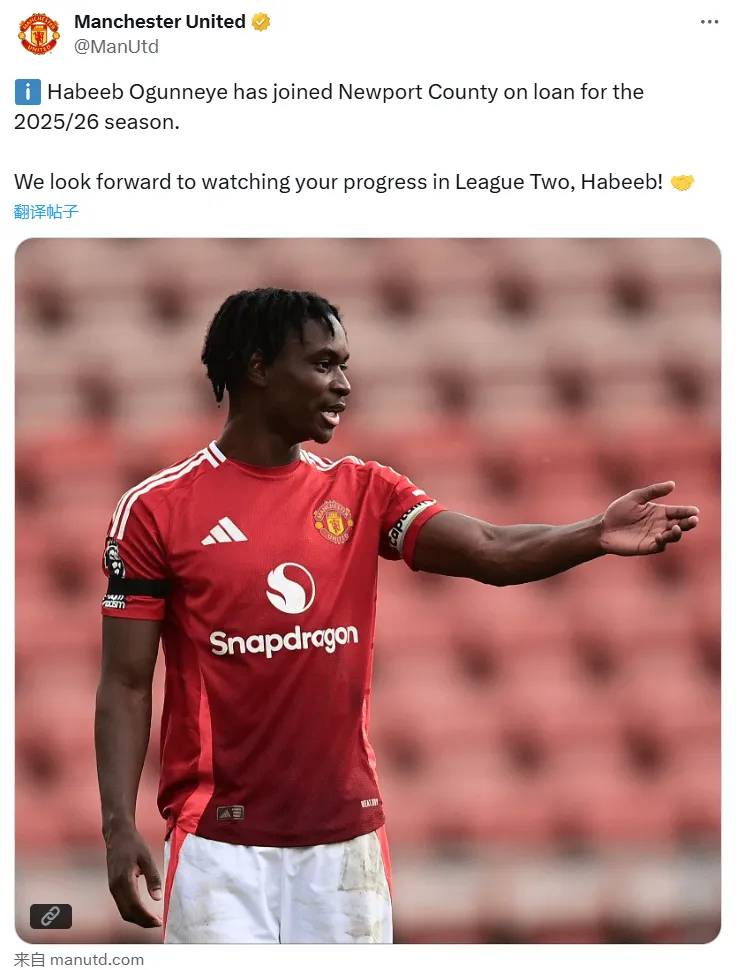
Task: Open the three-dot more options menu
Action: tap(709, 22)
